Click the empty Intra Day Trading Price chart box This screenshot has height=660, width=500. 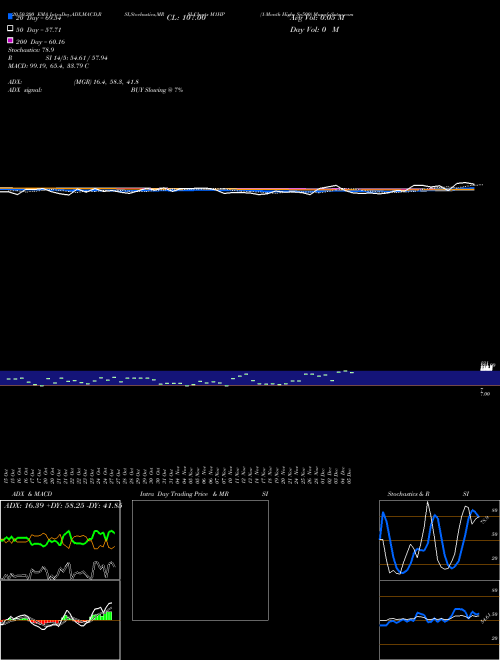[x=200, y=560]
